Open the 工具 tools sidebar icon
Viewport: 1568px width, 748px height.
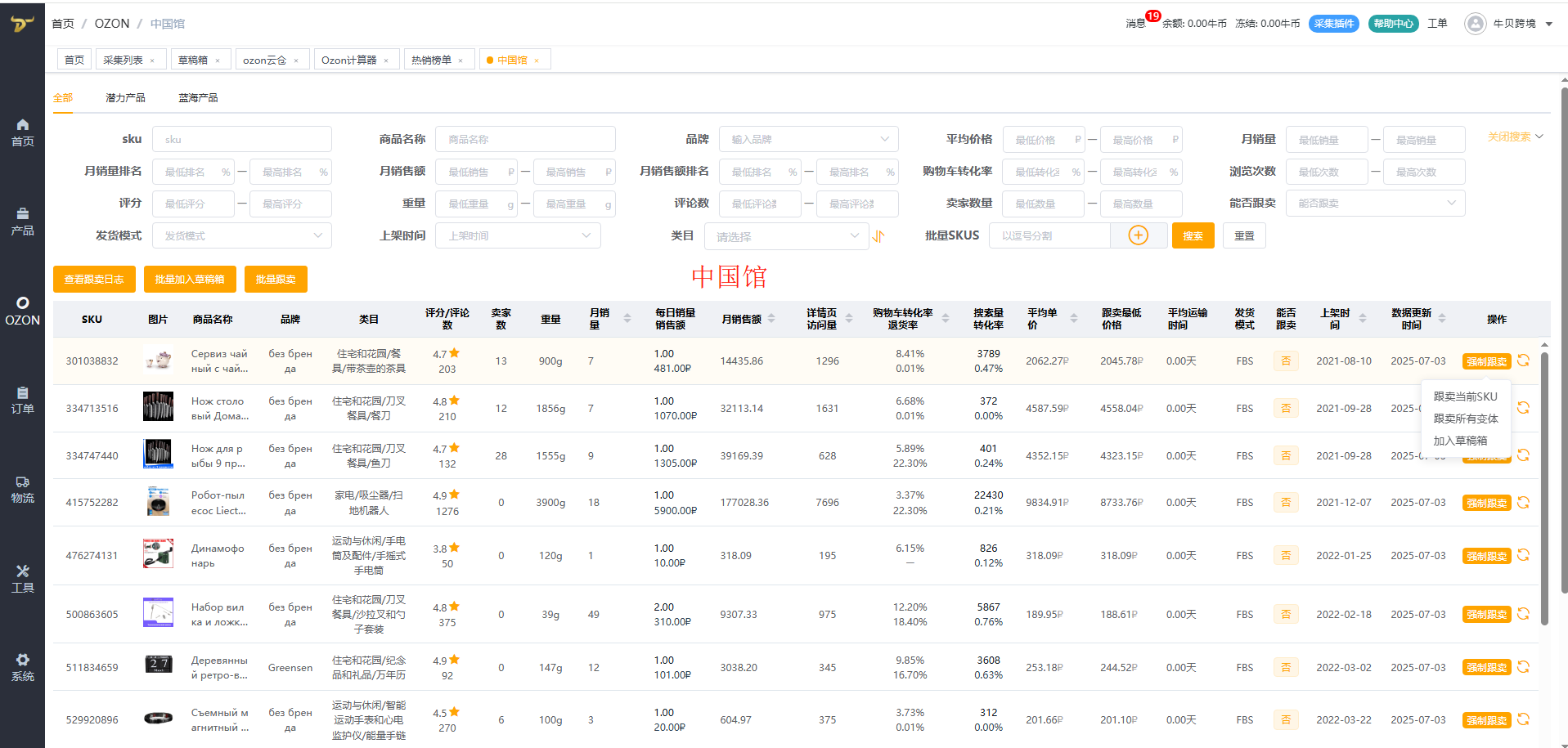(x=22, y=579)
